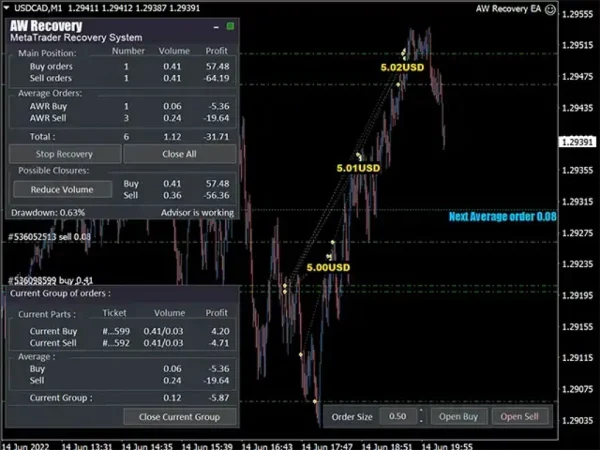Click the Reduce Volume button
The image size is (600, 450).
(62, 189)
